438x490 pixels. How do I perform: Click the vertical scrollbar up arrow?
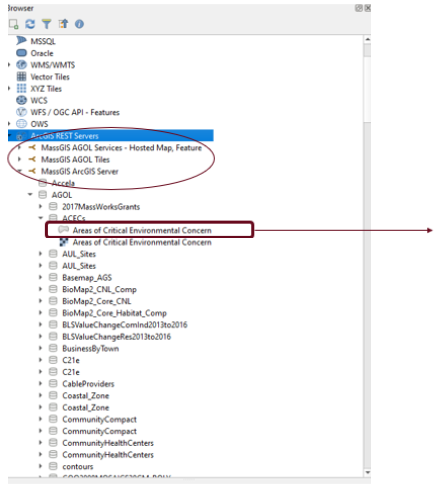click(367, 39)
